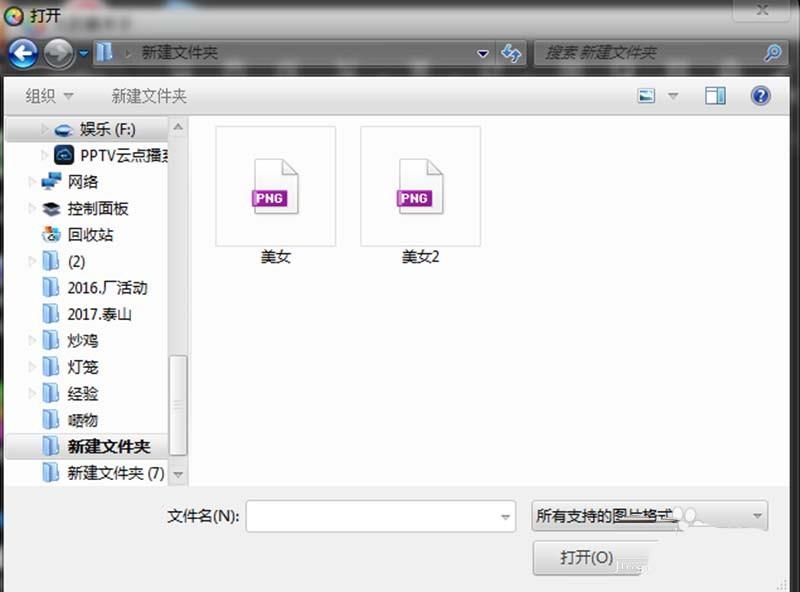Viewport: 800px width, 592px height.
Task: Click the back navigation arrow
Action: 22,52
